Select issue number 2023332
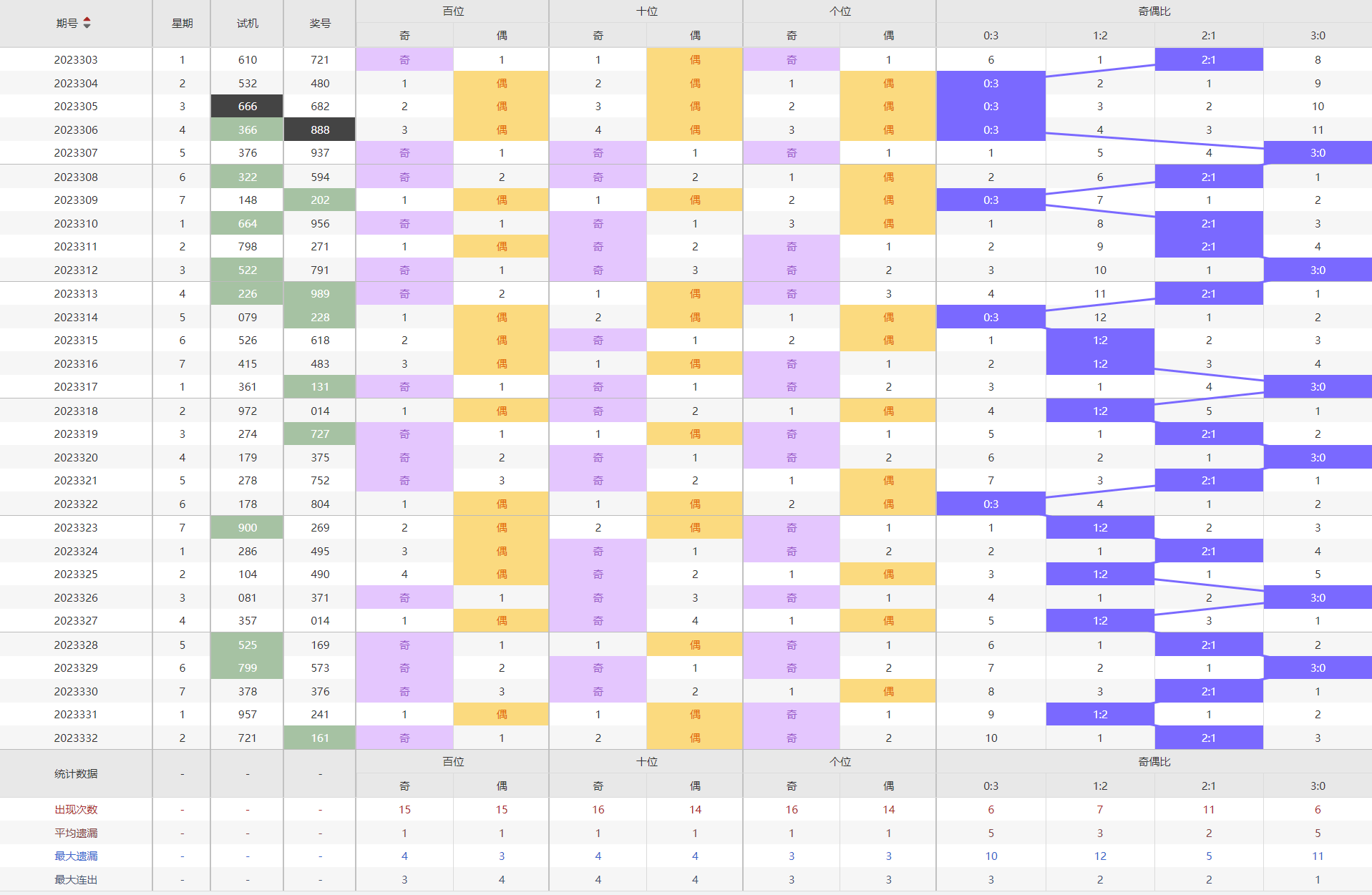 coord(76,738)
